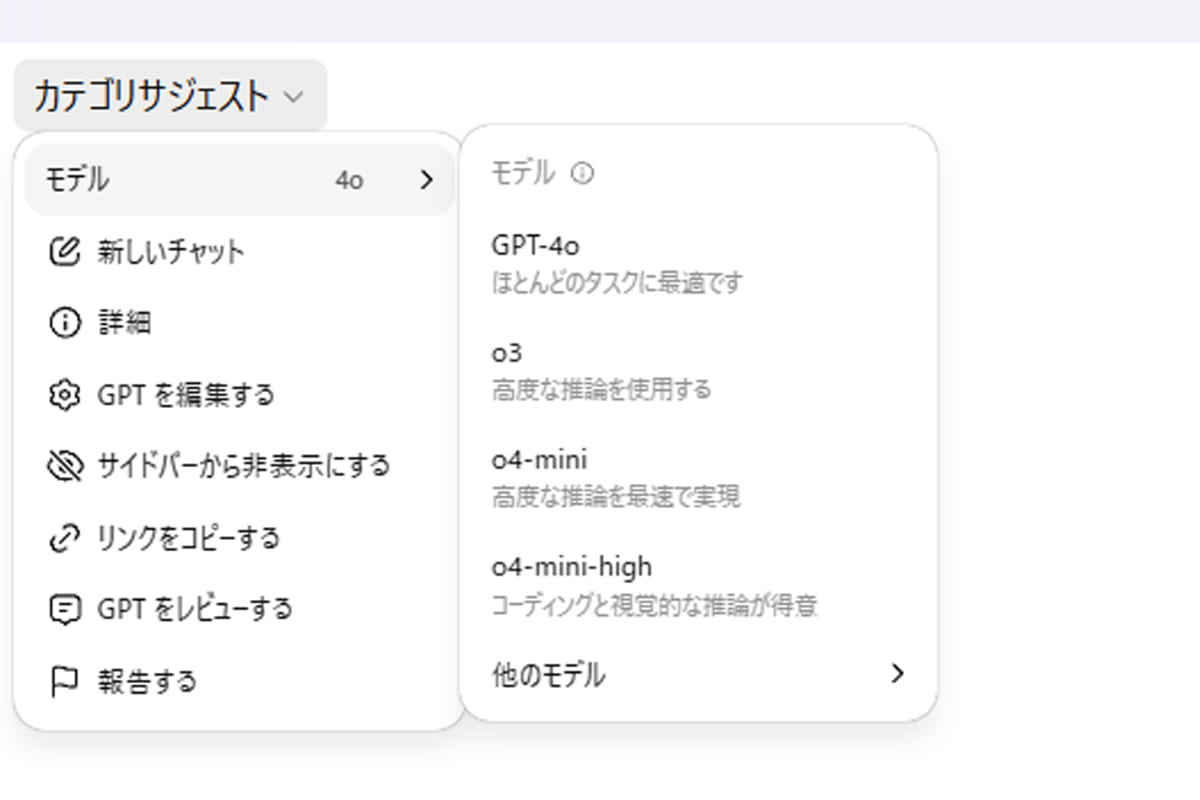The image size is (1200, 800).
Task: Select the o3 model
Action: point(507,353)
